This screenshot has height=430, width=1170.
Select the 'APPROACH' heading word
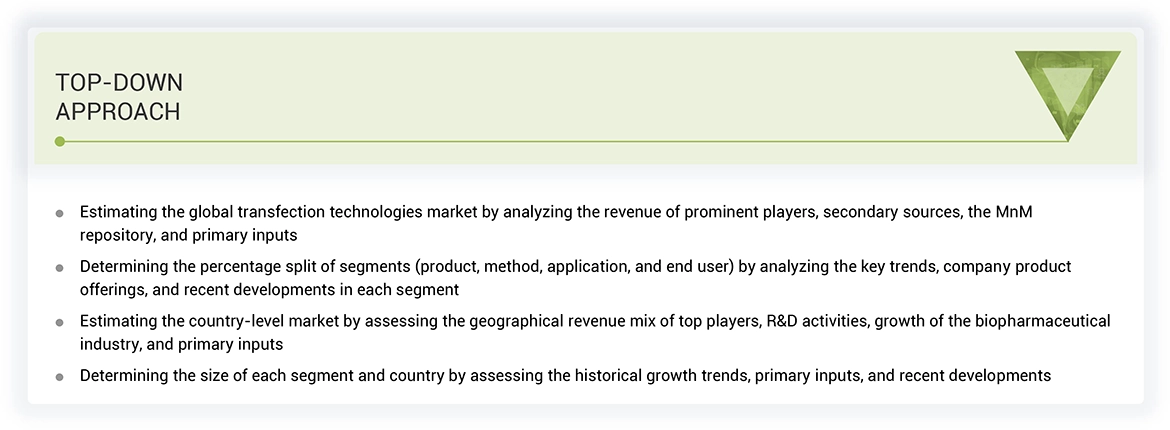[118, 112]
